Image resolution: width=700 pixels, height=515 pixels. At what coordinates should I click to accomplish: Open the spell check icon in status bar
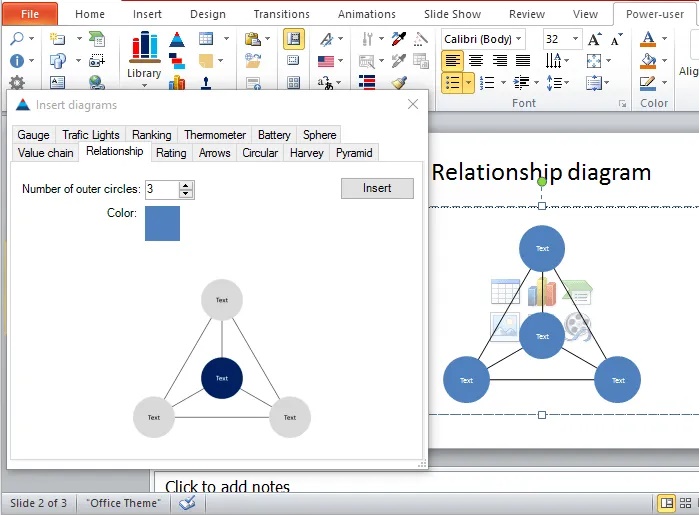(187, 503)
